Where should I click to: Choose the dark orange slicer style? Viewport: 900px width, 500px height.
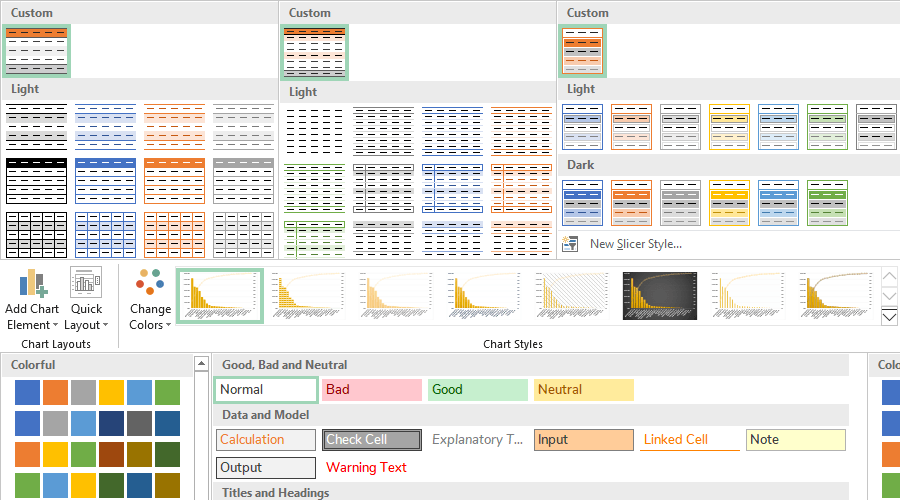click(x=631, y=203)
